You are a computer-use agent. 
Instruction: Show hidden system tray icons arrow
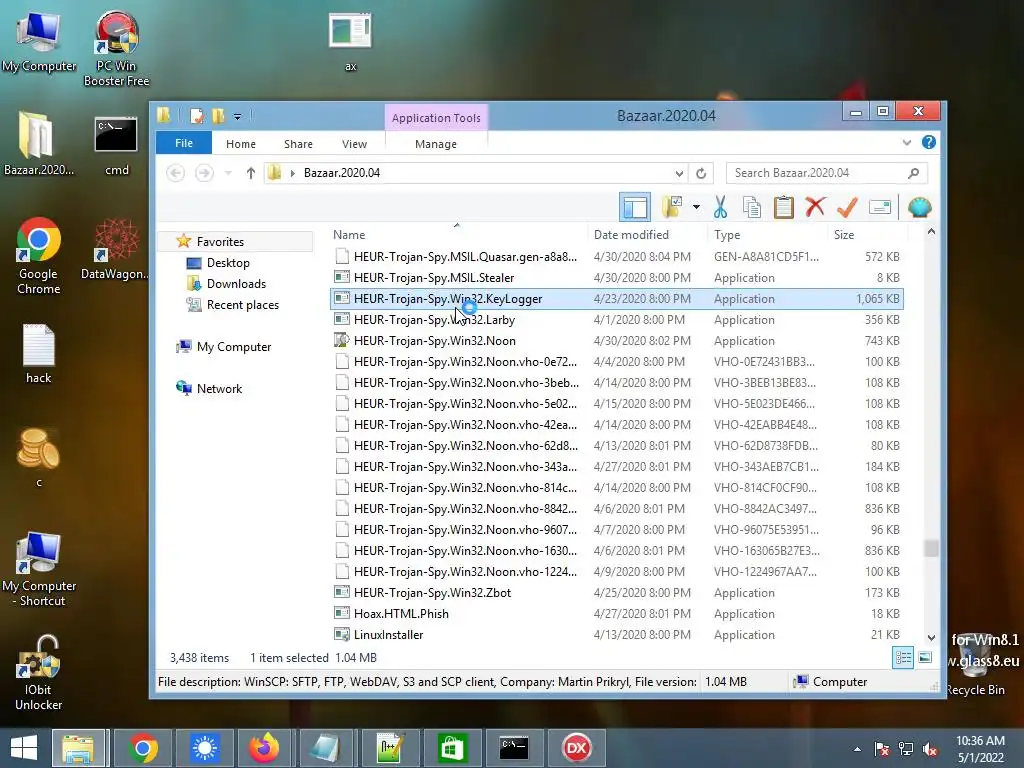[x=857, y=749]
